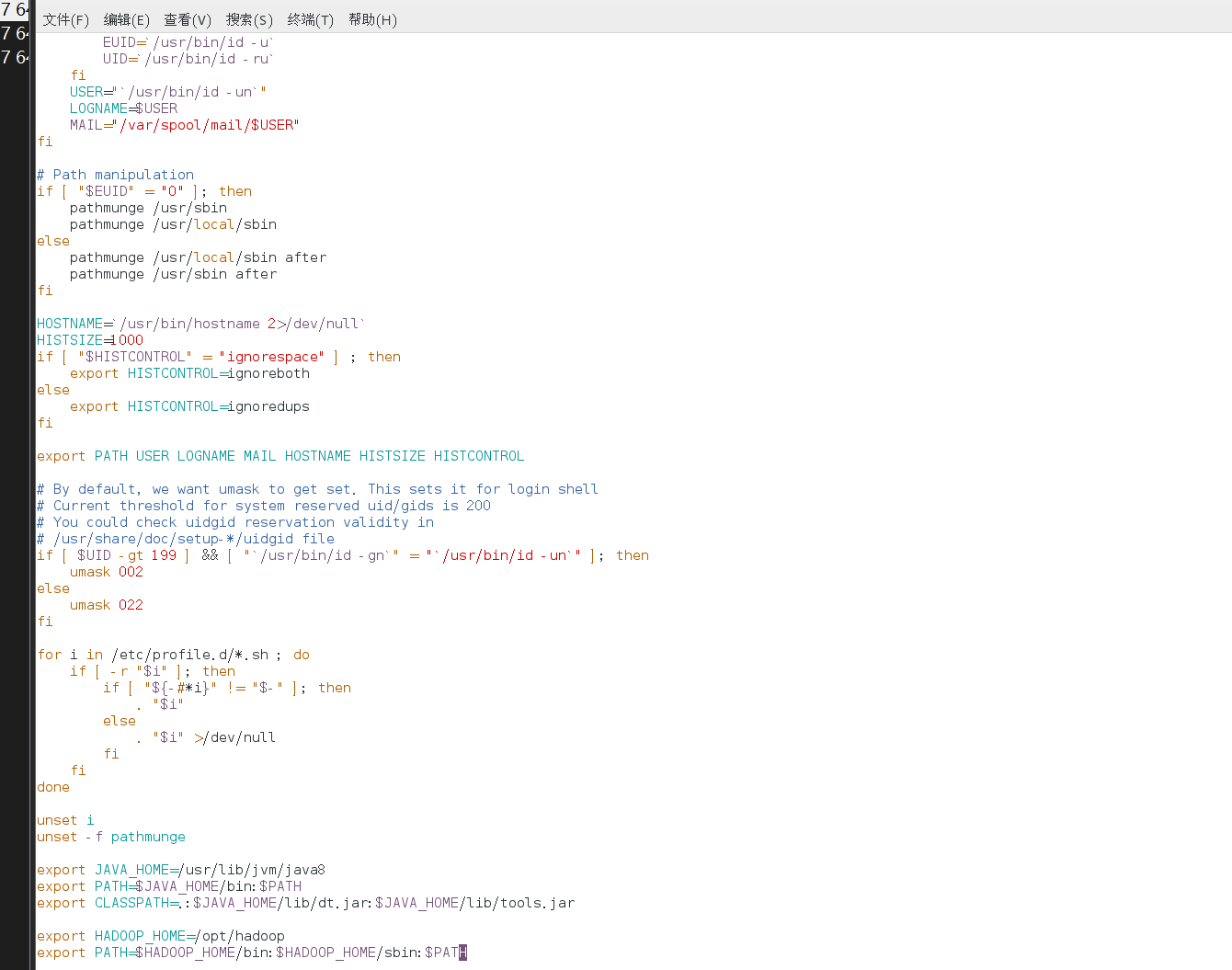Click the HOSTNAME assignment line
The image size is (1232, 970).
point(201,324)
